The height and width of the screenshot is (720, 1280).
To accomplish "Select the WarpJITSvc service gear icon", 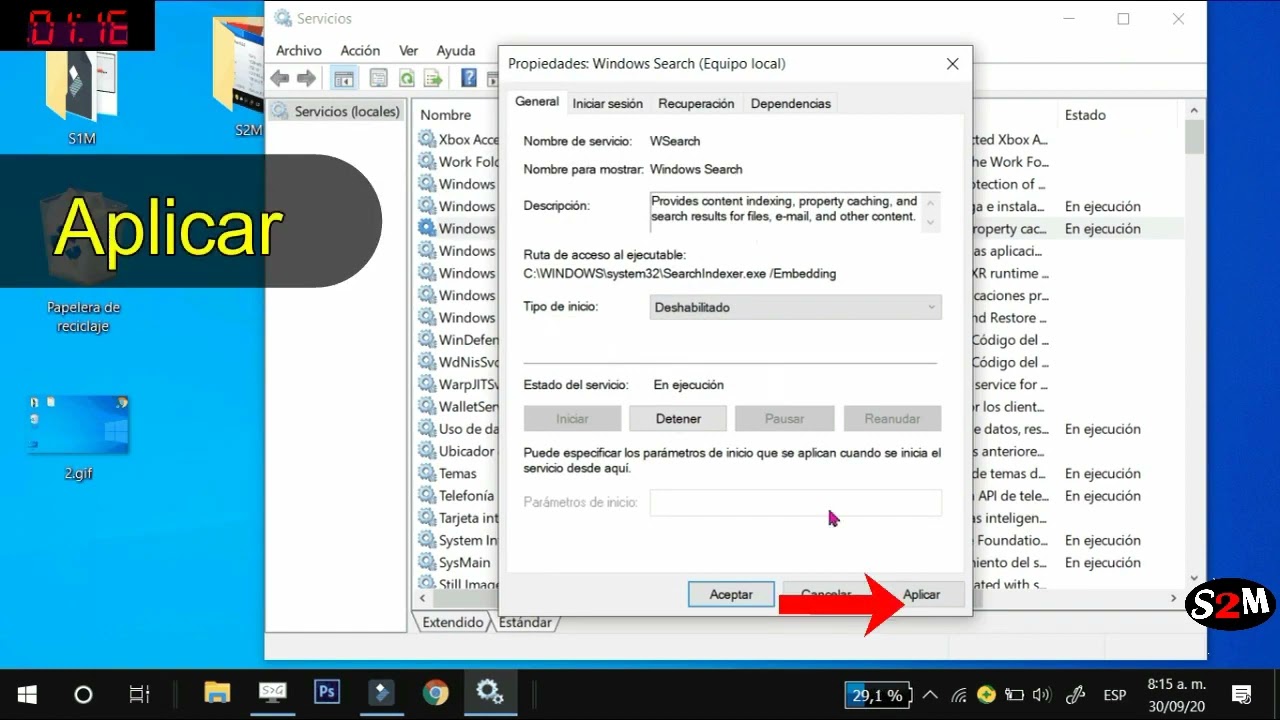I will pyautogui.click(x=427, y=384).
